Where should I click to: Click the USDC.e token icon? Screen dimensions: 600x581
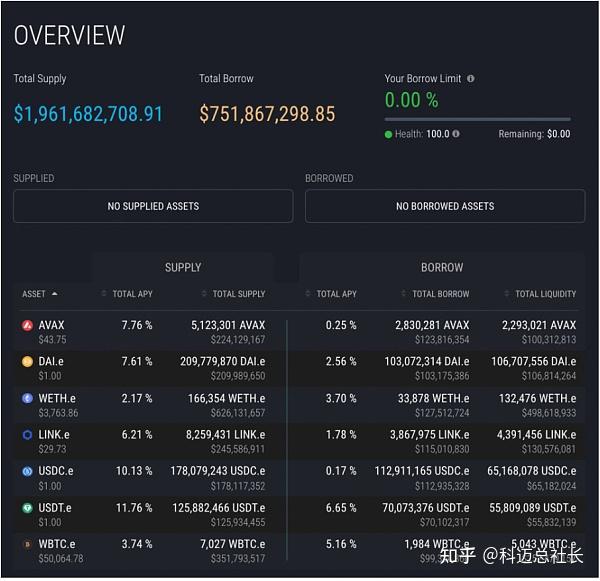point(27,471)
